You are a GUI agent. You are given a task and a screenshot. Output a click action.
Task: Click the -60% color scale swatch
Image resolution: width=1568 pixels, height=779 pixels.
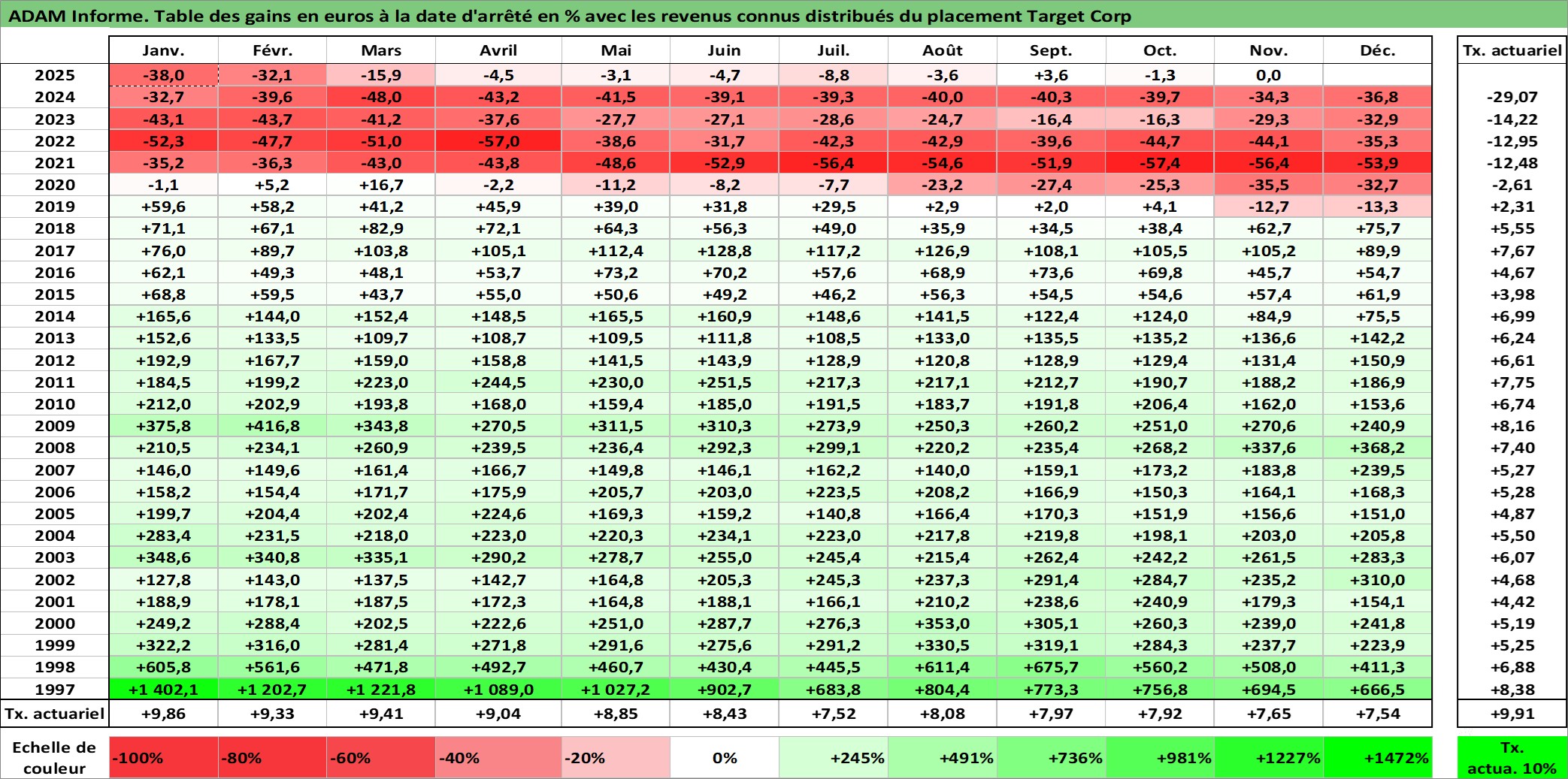point(381,758)
